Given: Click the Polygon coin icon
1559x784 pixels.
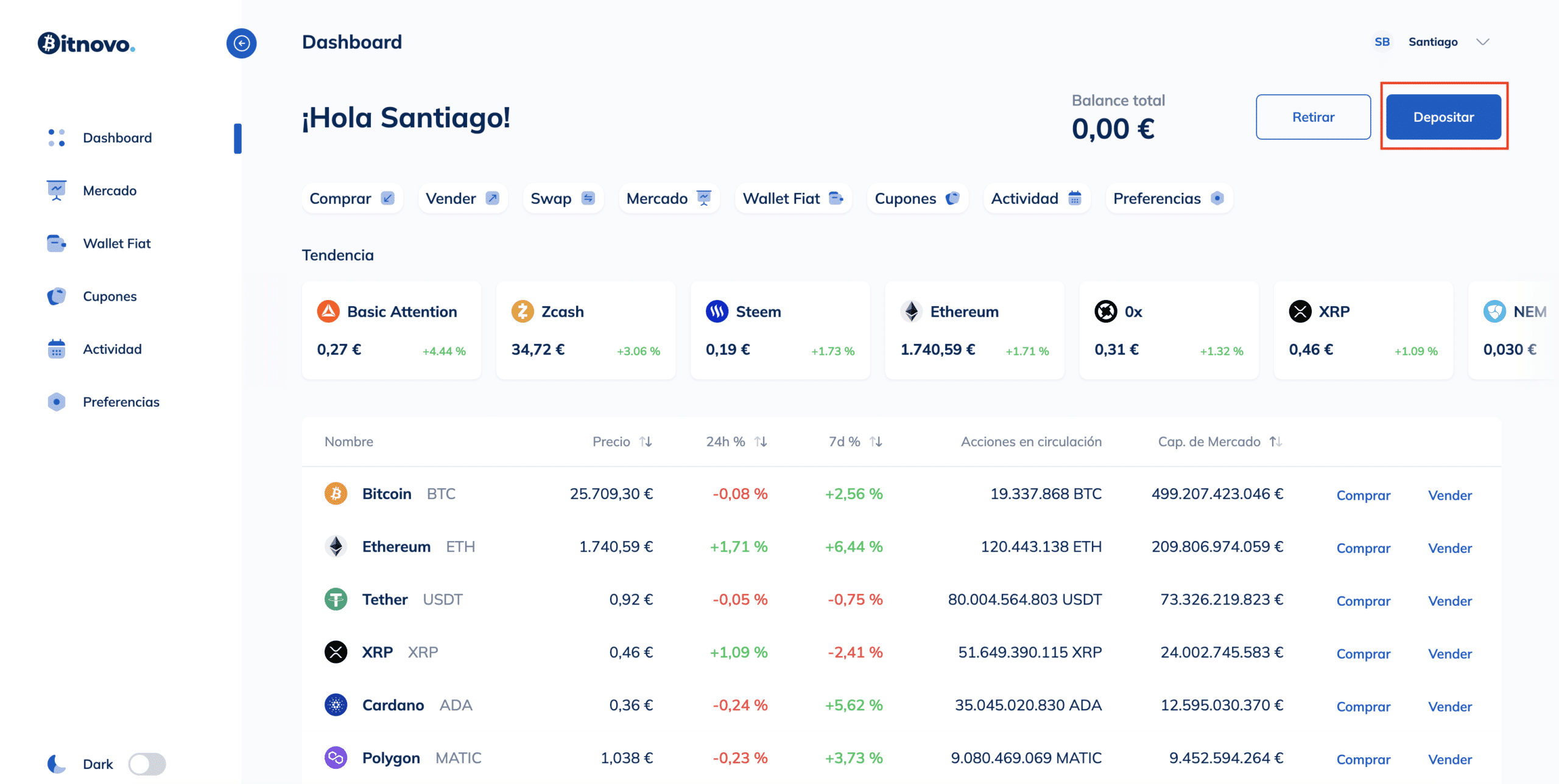Looking at the screenshot, I should [x=336, y=758].
